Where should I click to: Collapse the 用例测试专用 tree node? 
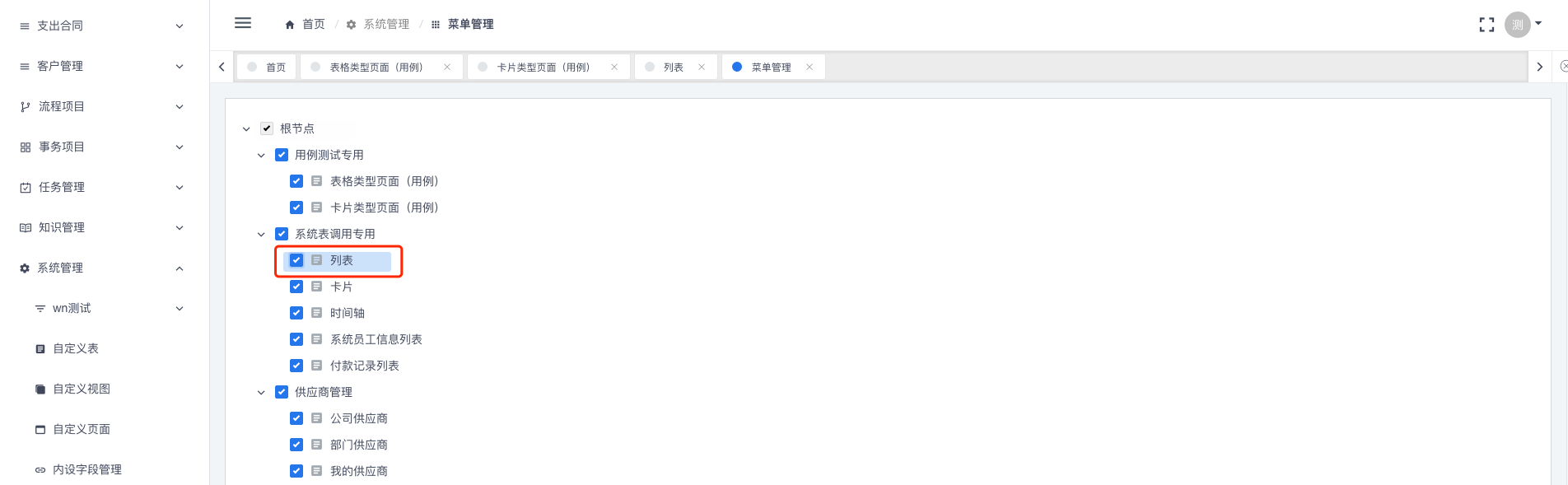[261, 155]
